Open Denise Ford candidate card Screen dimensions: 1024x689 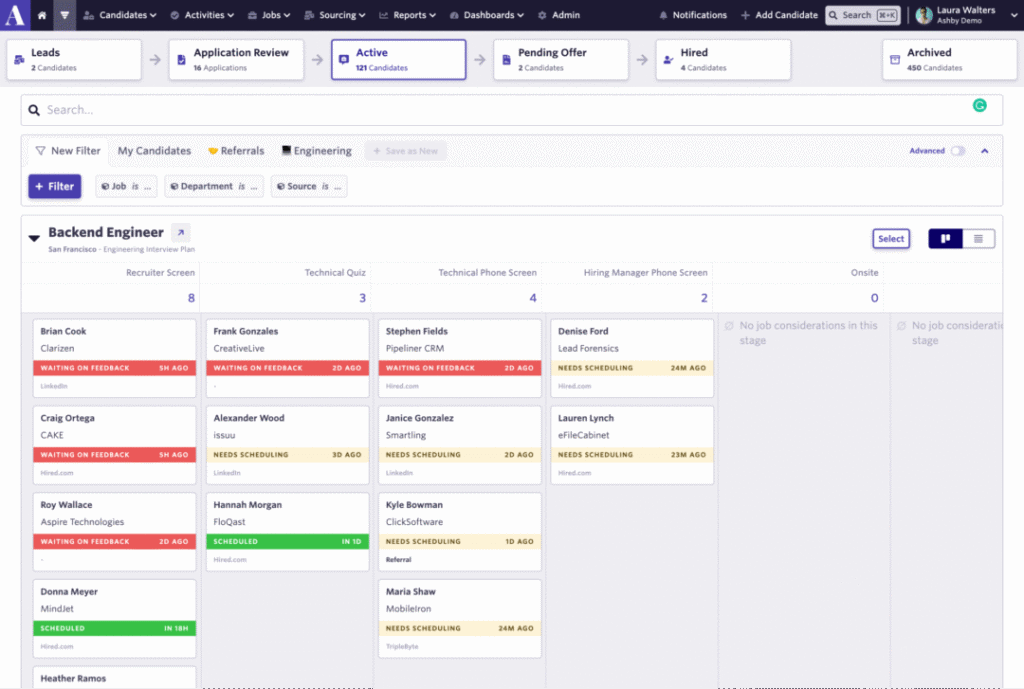632,358
